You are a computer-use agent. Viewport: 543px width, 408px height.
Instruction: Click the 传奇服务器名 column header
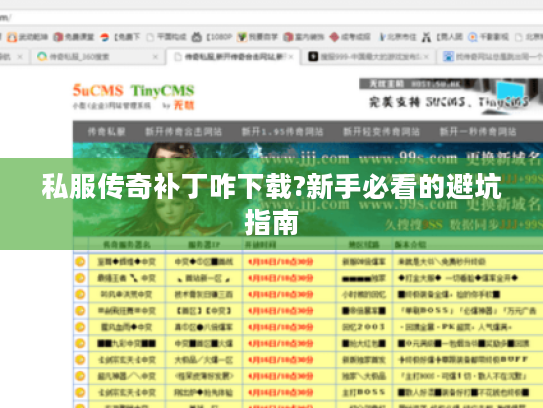[x=127, y=245]
